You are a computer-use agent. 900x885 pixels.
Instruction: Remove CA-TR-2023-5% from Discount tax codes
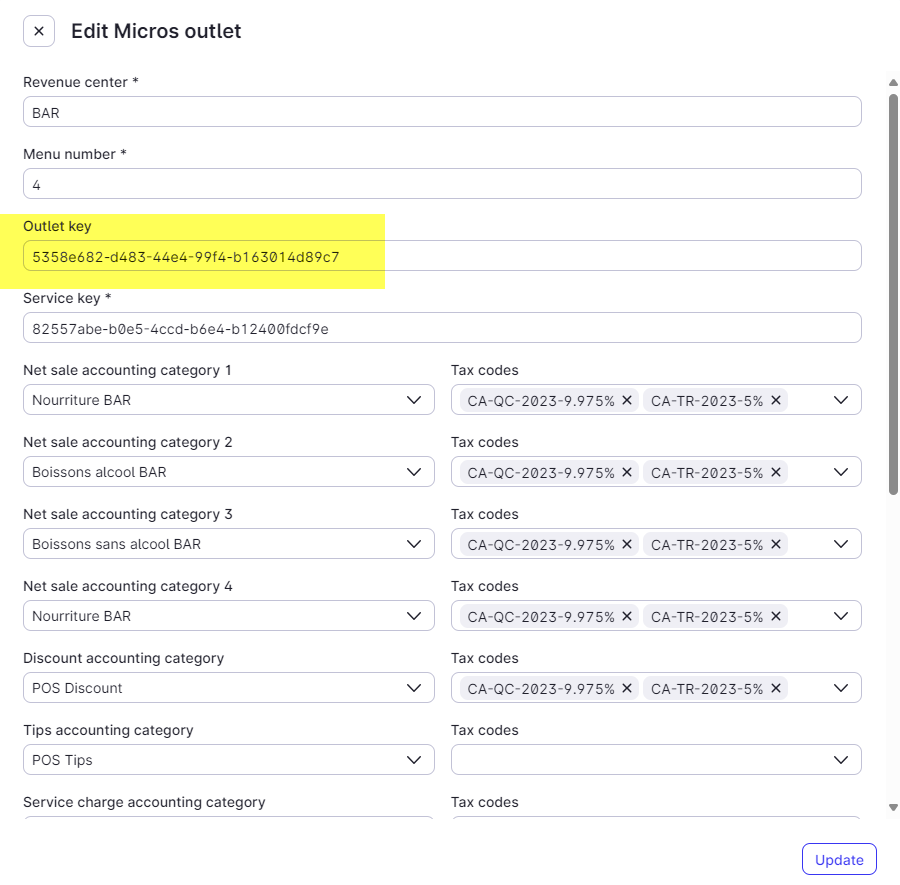tap(776, 687)
